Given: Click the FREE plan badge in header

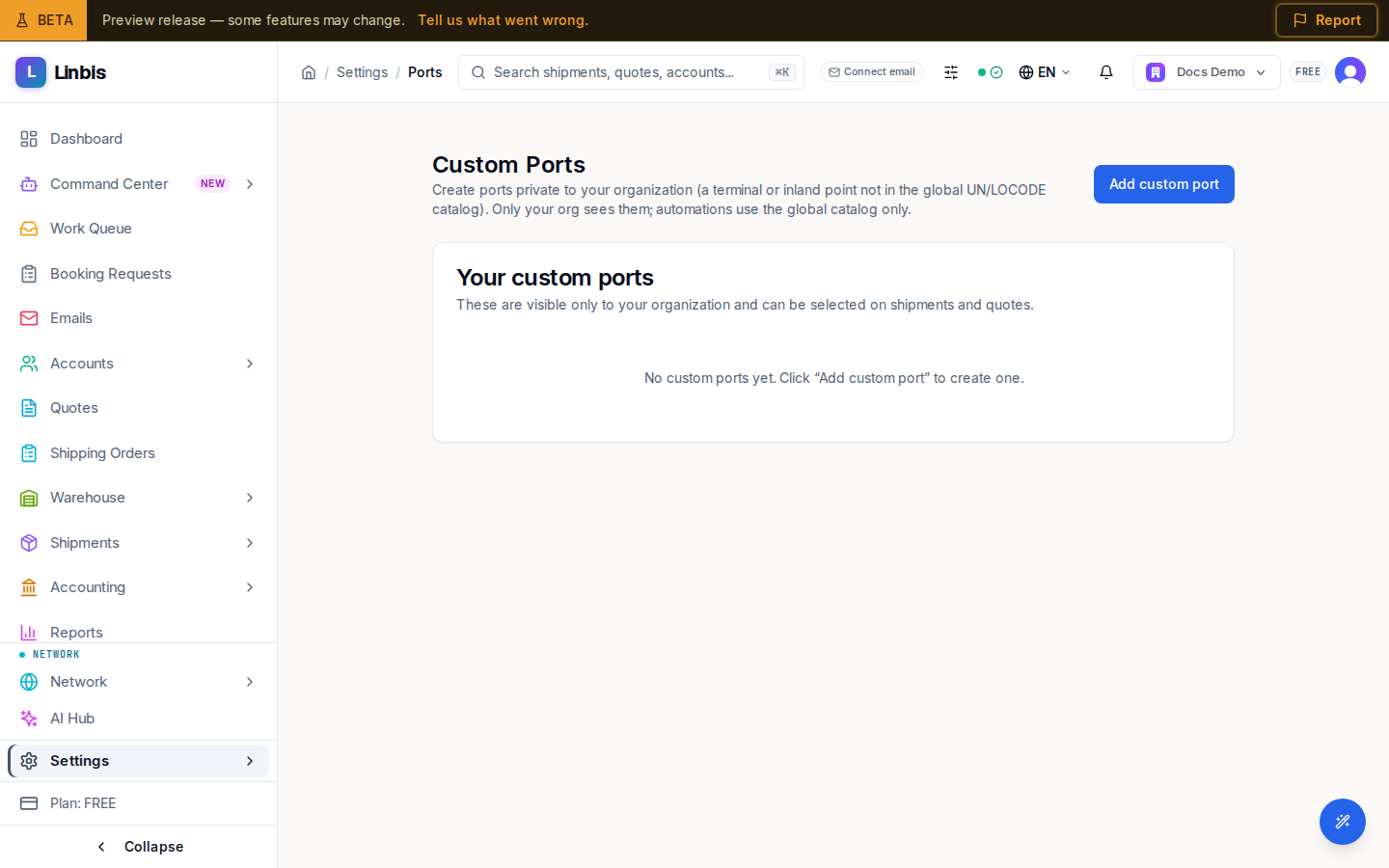Looking at the screenshot, I should tap(1308, 72).
